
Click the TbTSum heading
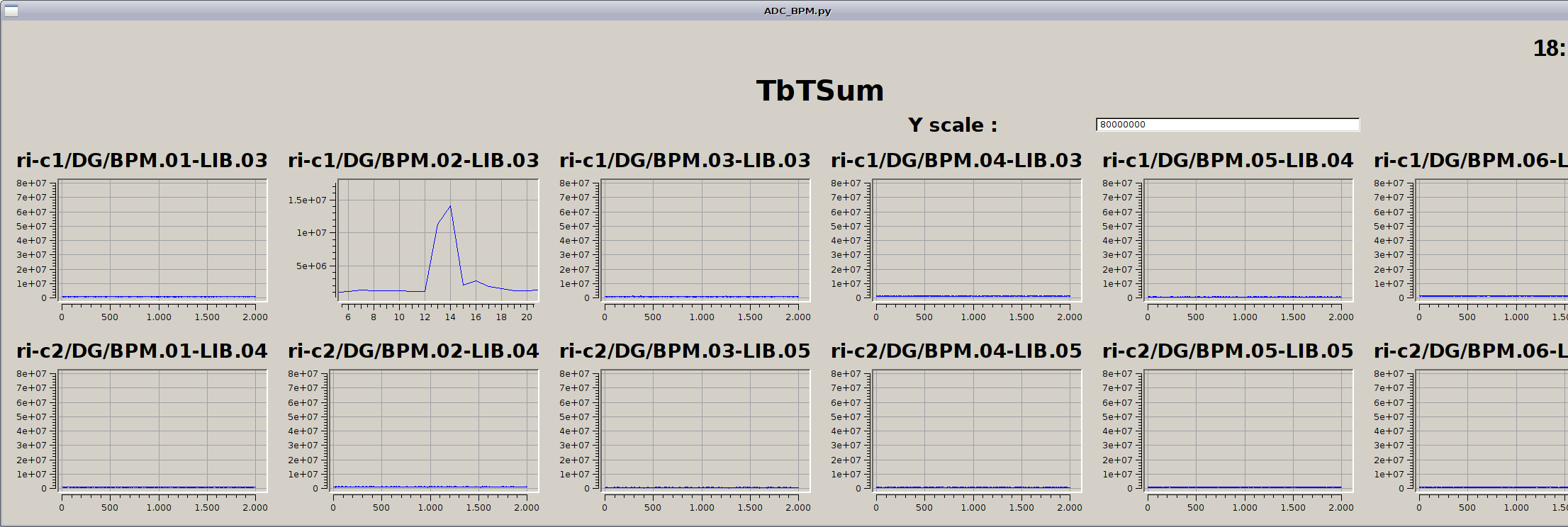click(819, 91)
